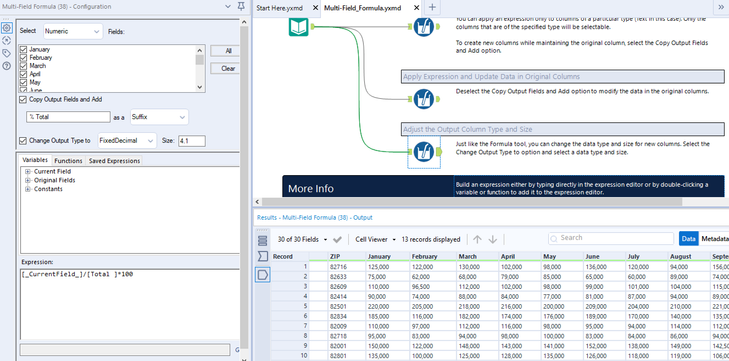This screenshot has width=729, height=361.
Task: Apply field selection with checkmark icon
Action: coord(338,240)
